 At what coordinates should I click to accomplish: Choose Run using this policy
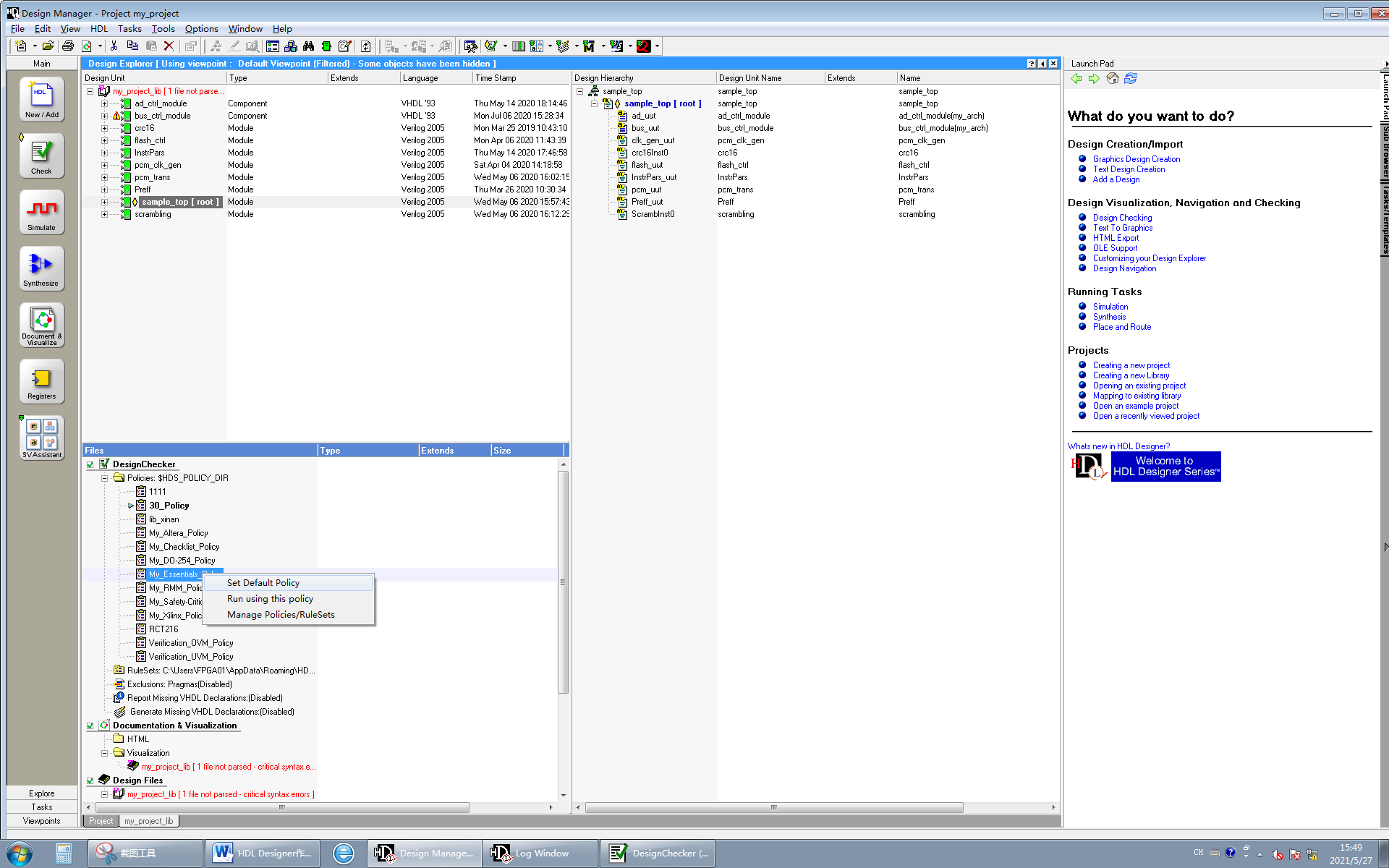[x=270, y=599]
